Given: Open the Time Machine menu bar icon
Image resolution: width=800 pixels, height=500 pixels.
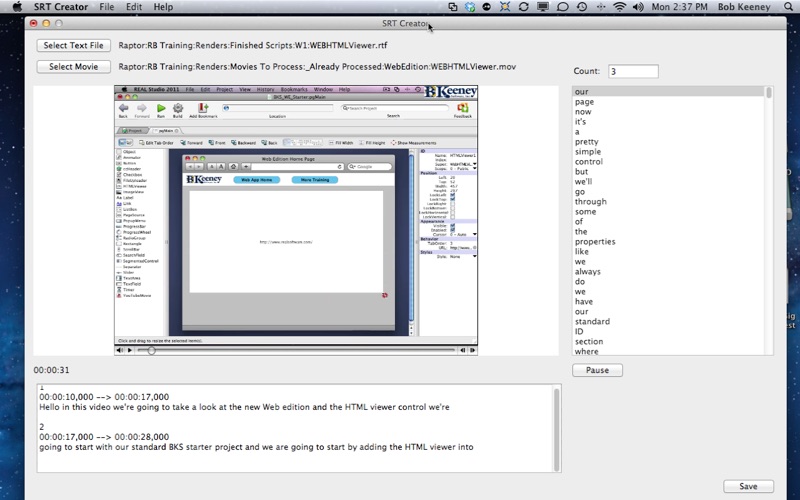Looking at the screenshot, I should [582, 7].
